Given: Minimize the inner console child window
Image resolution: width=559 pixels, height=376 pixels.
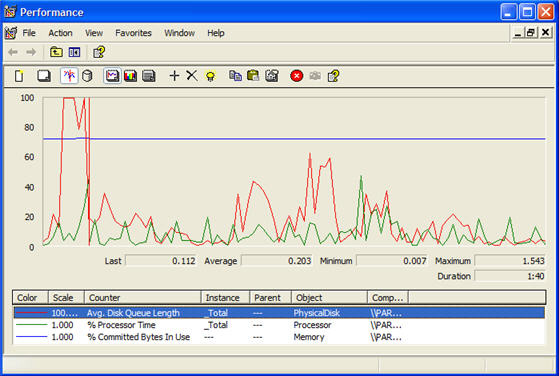Looking at the screenshot, I should [518, 33].
